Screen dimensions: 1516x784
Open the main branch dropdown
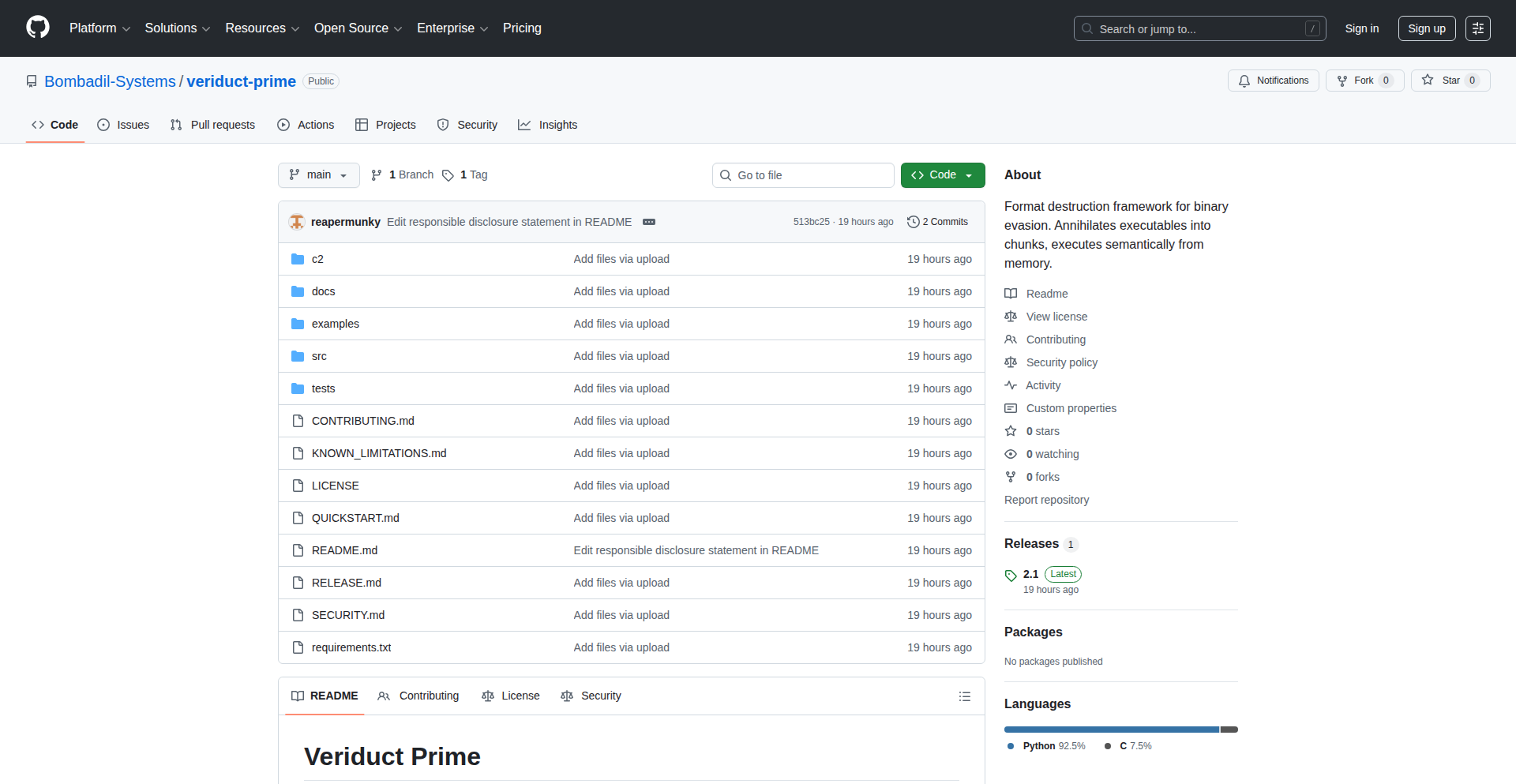coord(318,175)
